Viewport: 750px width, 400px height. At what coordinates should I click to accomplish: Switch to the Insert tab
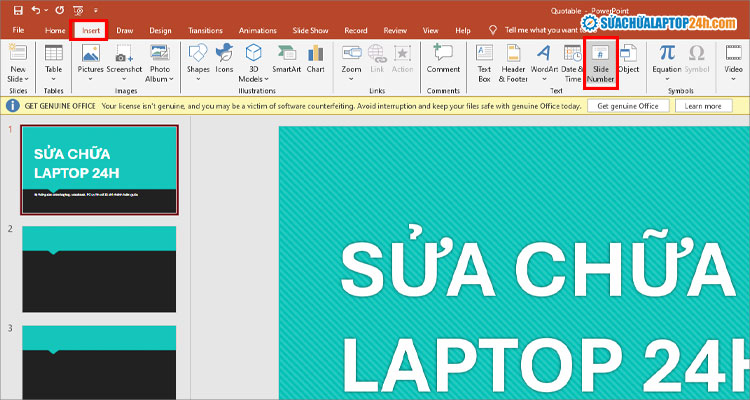90,30
